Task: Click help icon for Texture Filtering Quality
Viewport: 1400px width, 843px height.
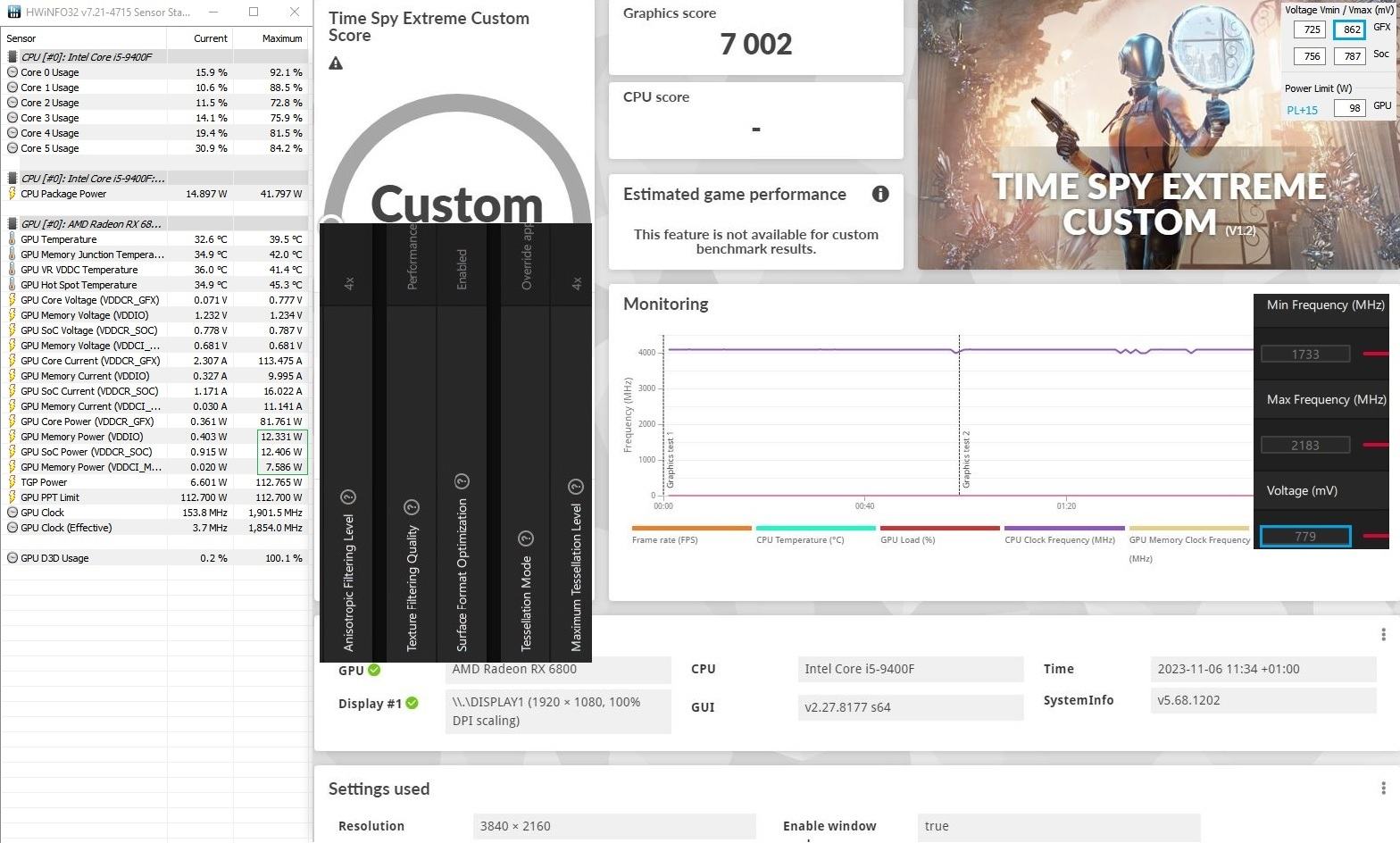Action: point(412,507)
